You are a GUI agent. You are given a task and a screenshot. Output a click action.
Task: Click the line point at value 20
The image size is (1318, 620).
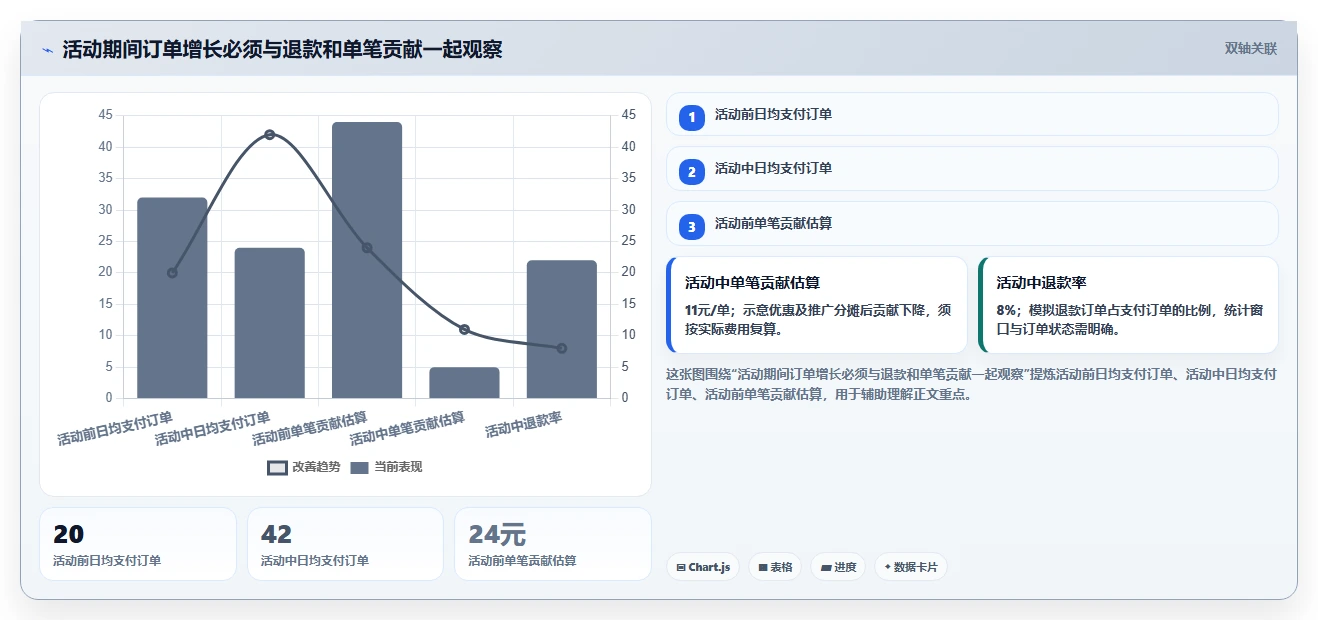point(172,273)
